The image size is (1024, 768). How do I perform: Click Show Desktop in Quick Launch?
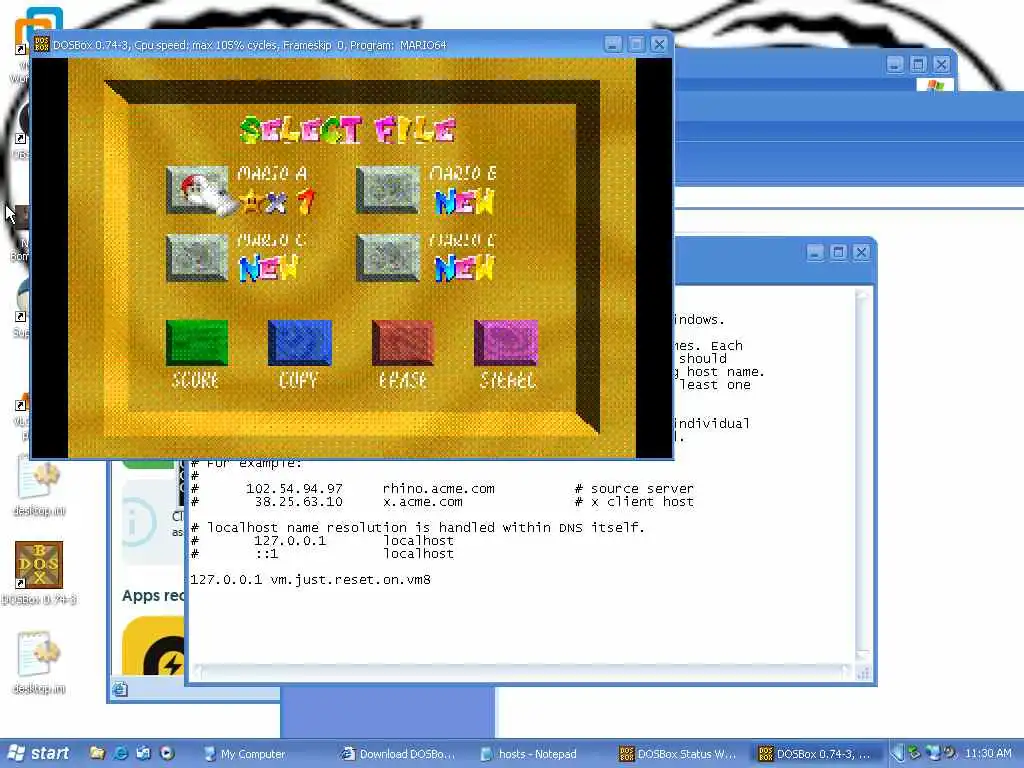[143, 753]
